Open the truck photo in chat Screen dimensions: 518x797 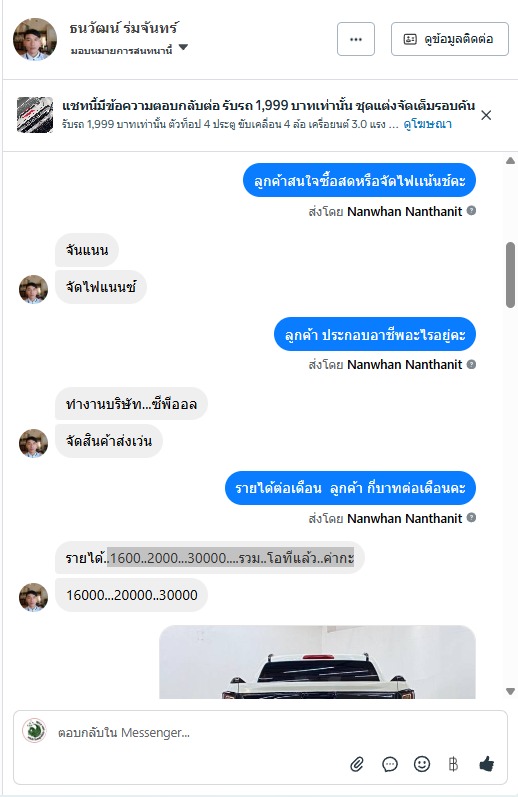click(x=317, y=662)
